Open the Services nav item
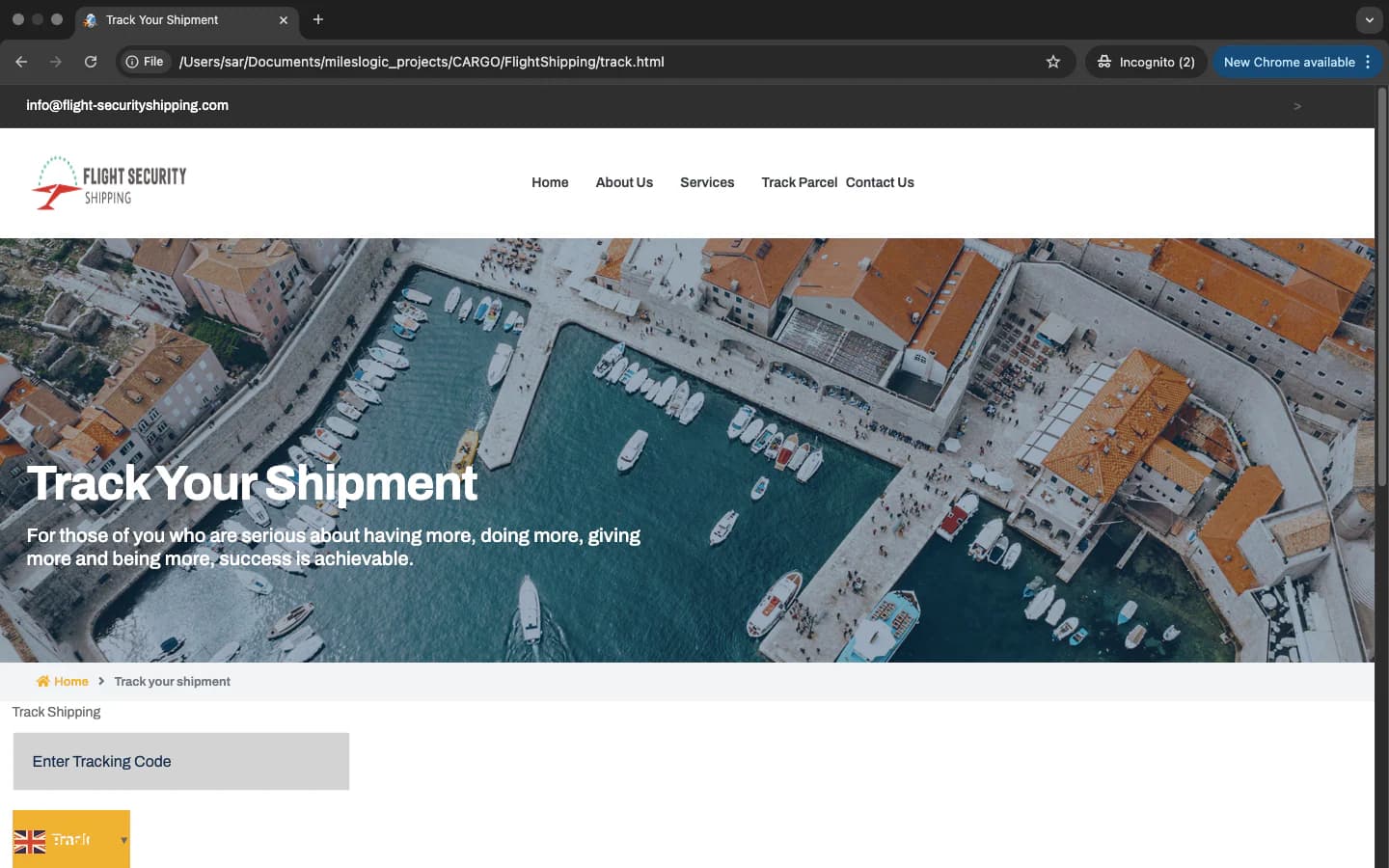 tap(707, 182)
